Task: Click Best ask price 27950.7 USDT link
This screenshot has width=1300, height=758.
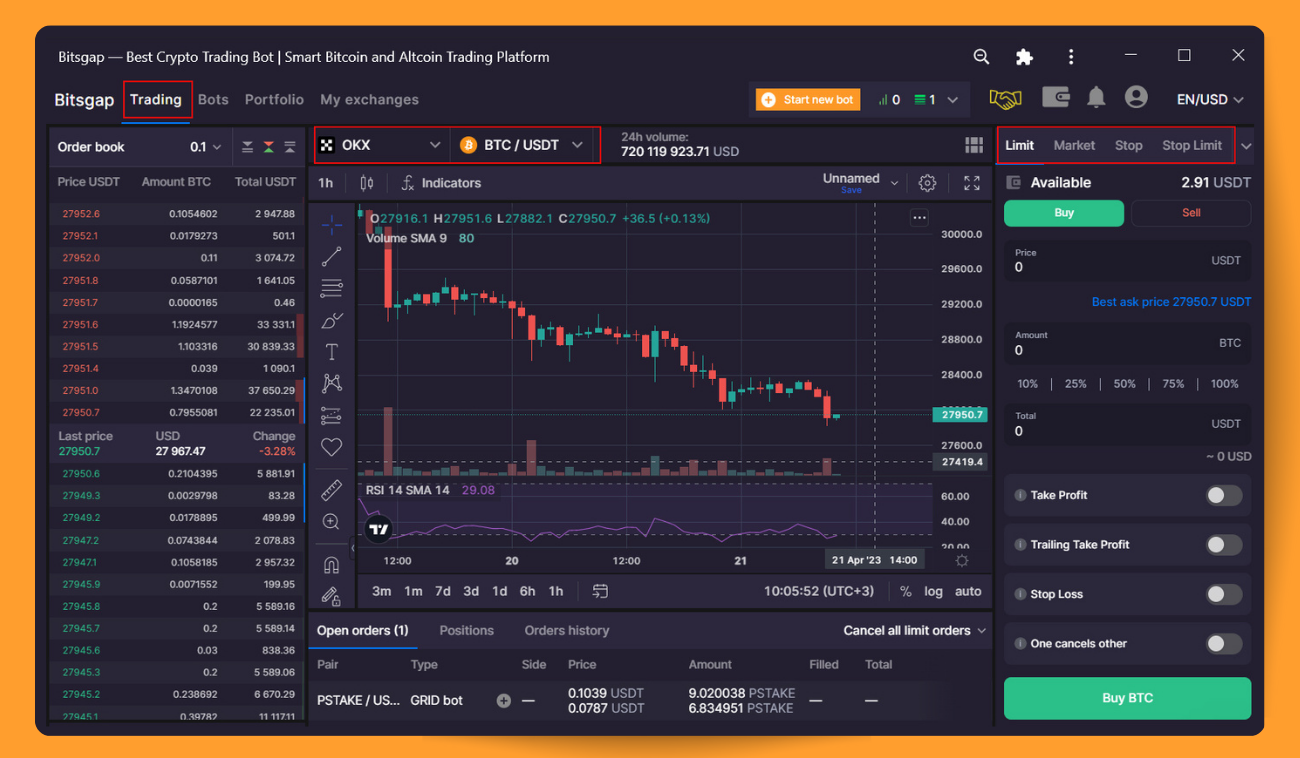Action: [1171, 301]
